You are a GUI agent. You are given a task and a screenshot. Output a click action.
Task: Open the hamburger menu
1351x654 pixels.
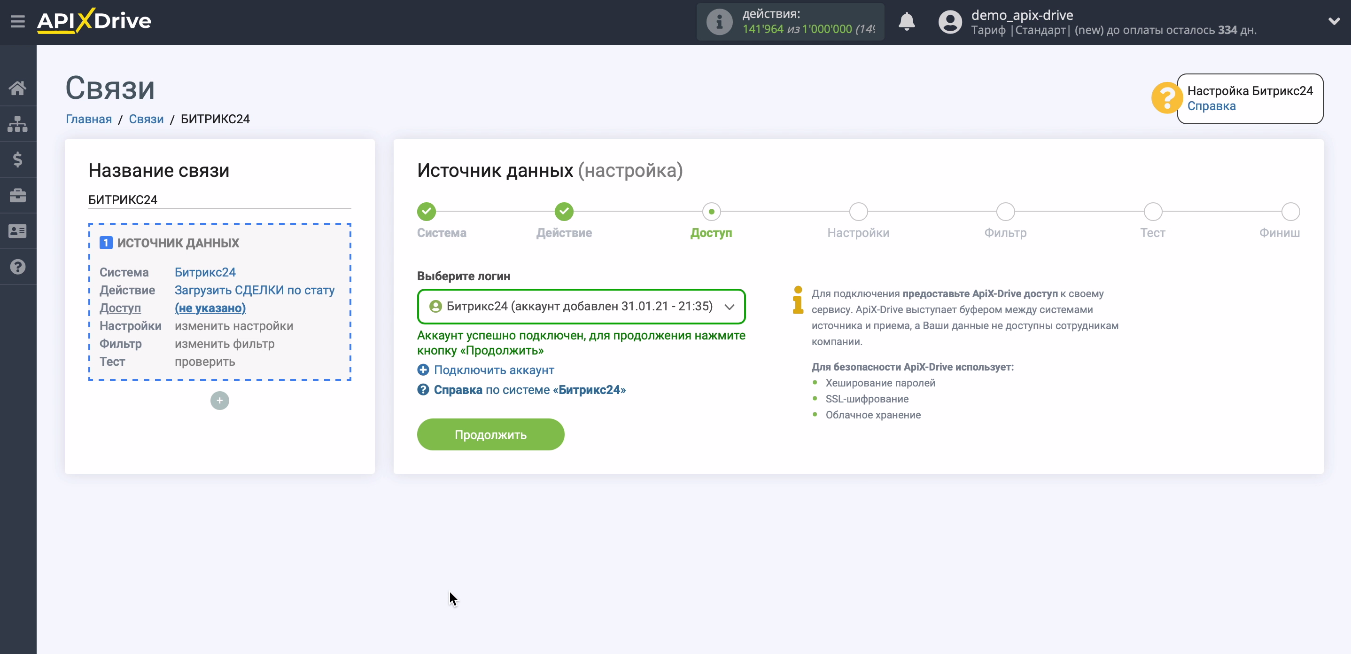(17, 21)
